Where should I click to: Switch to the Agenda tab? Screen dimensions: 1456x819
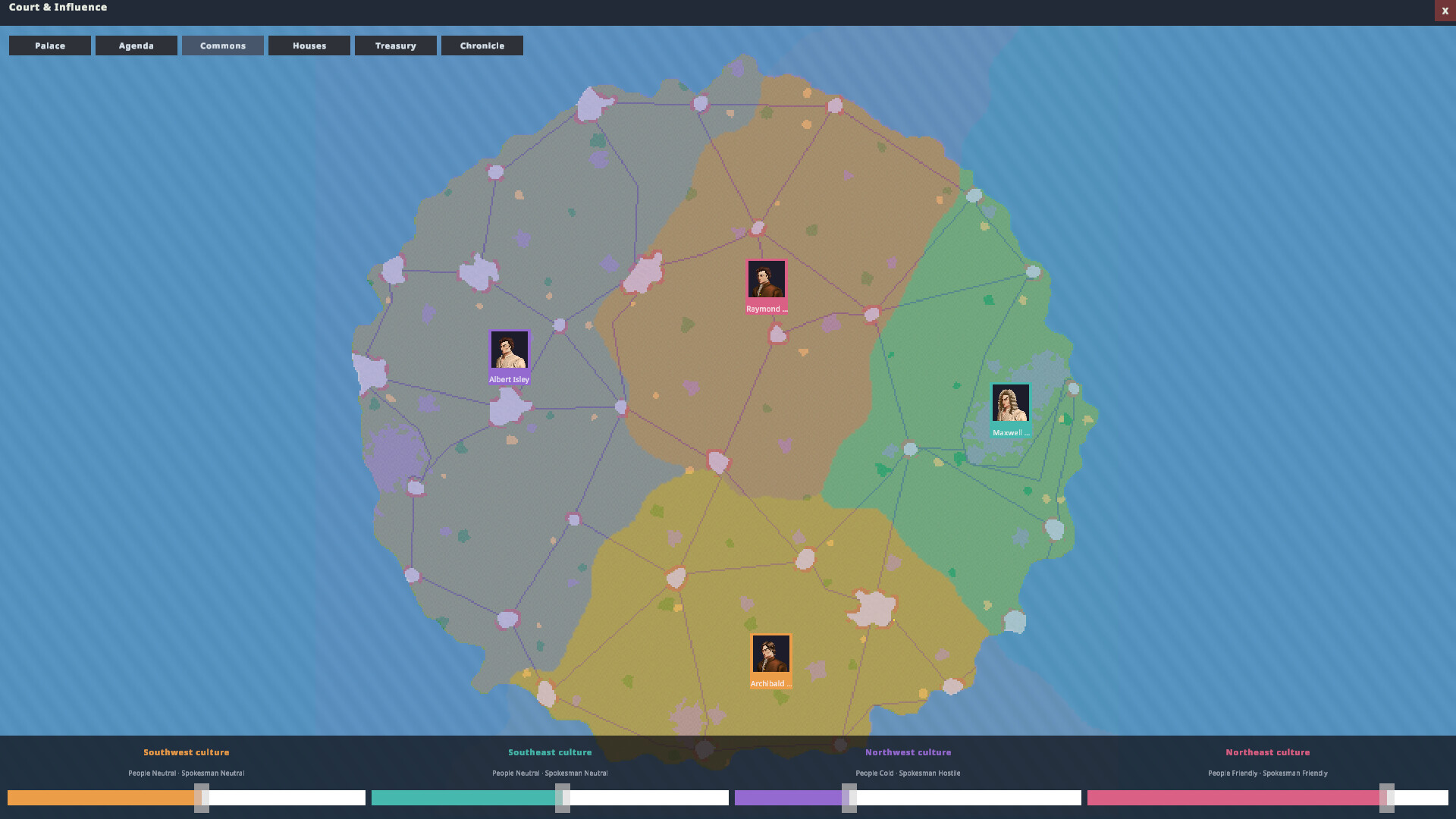click(136, 45)
